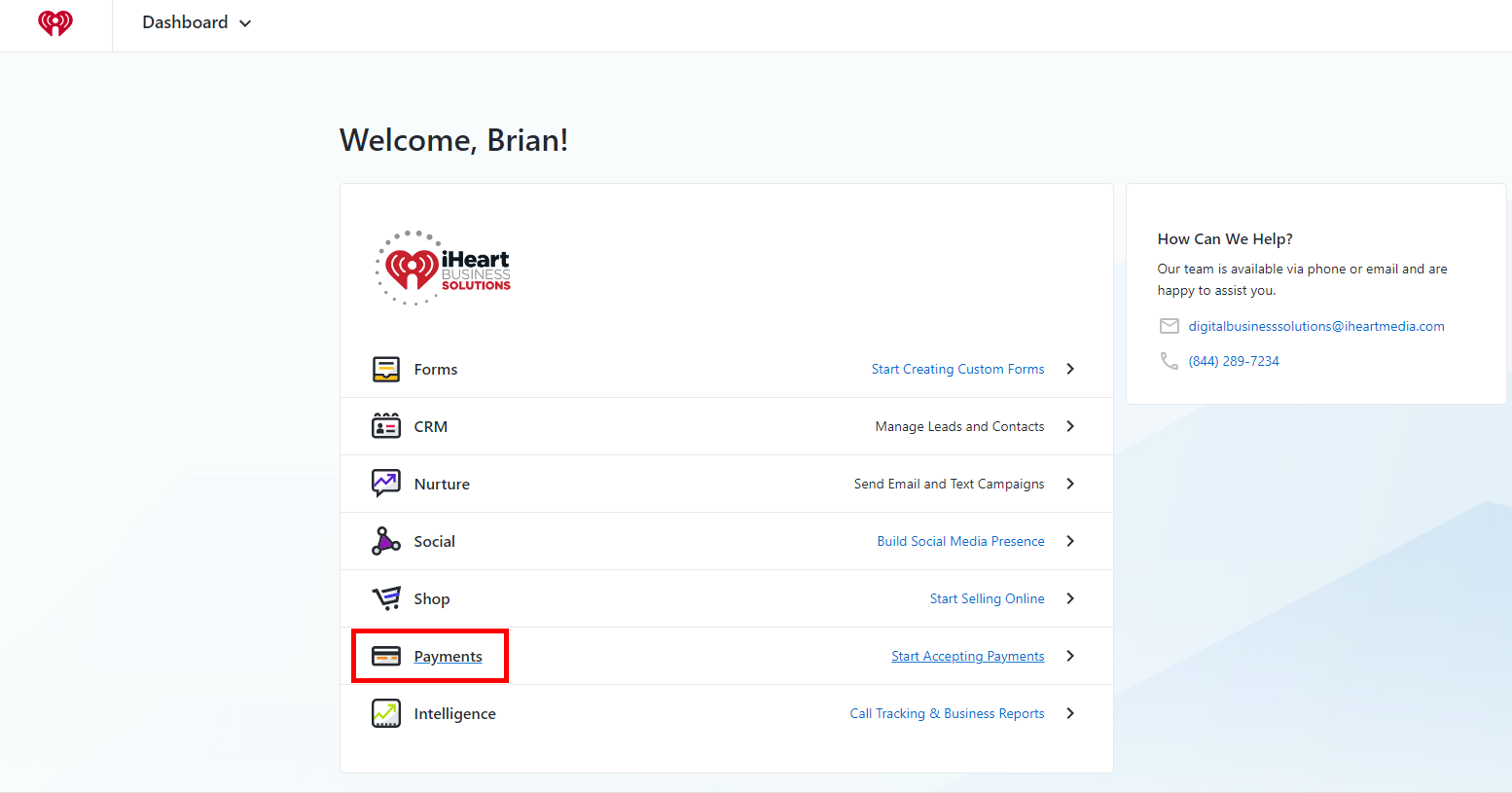Click the email envelope icon
The height and width of the screenshot is (793, 1512).
[x=1170, y=326]
